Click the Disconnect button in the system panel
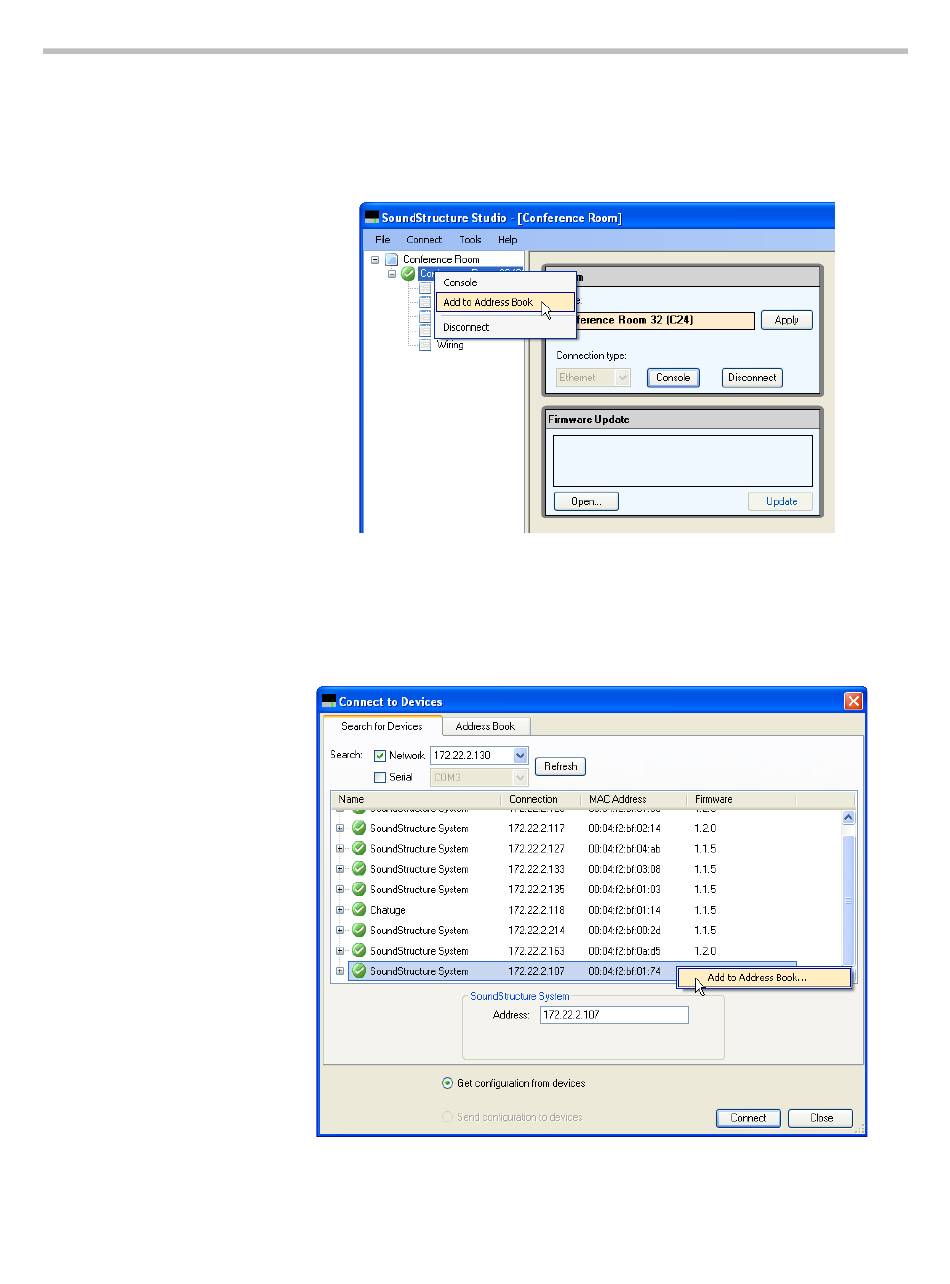This screenshot has height=1284, width=950. point(752,378)
